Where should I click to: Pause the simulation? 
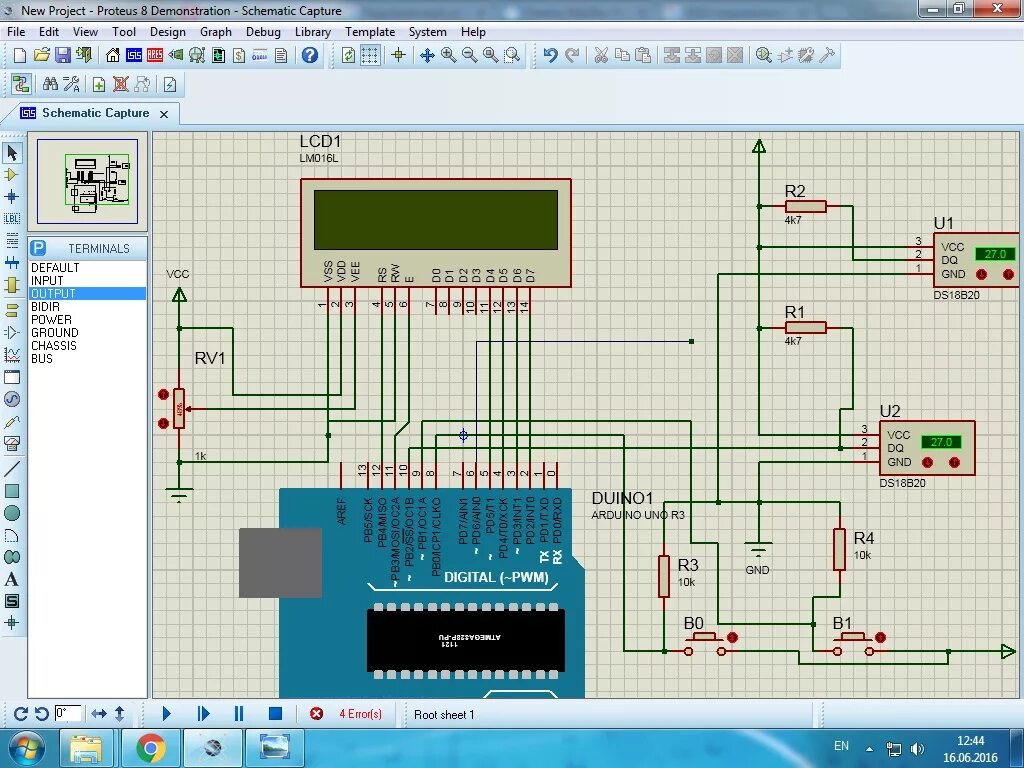tap(239, 714)
